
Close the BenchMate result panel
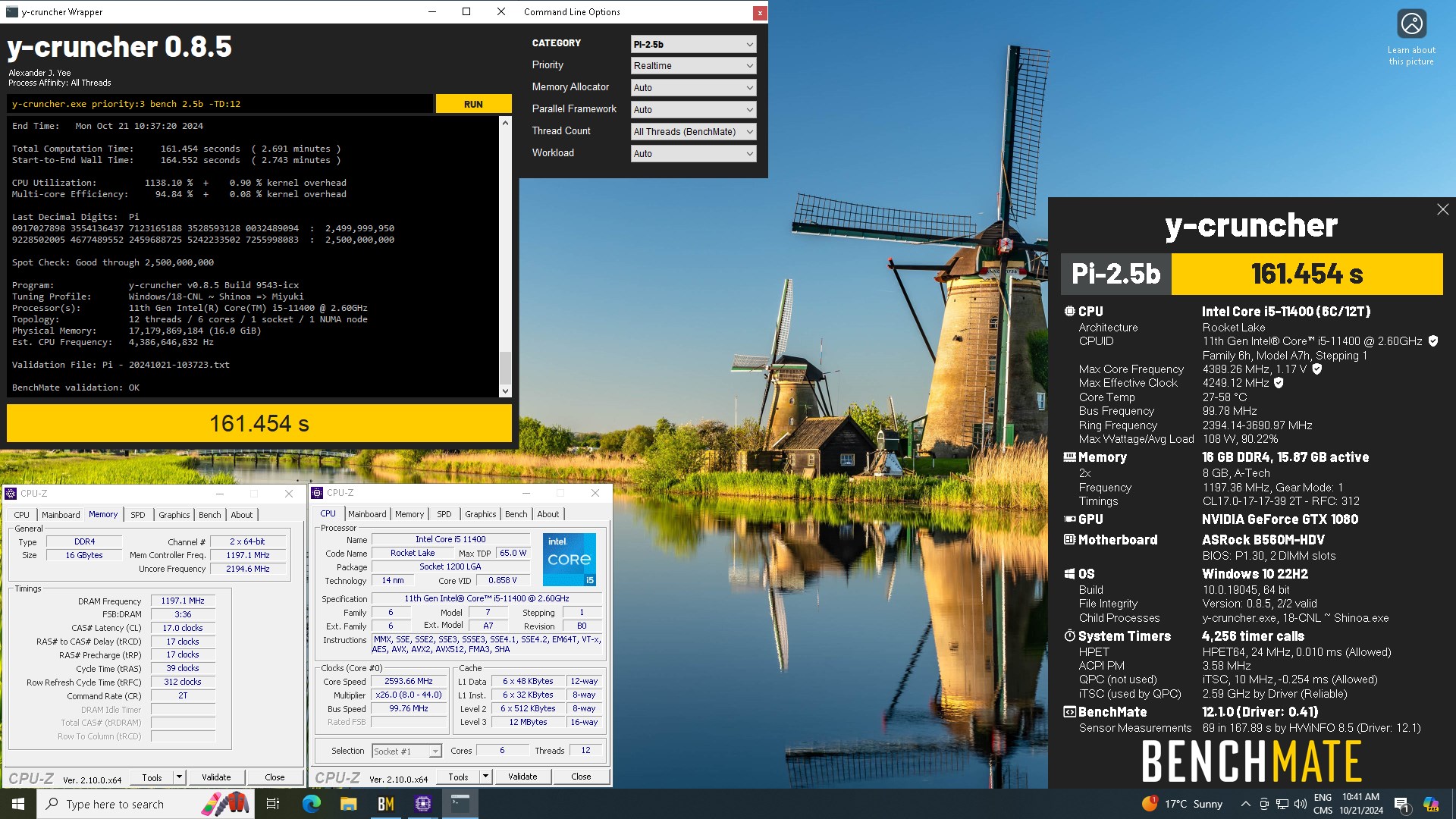tap(1442, 209)
